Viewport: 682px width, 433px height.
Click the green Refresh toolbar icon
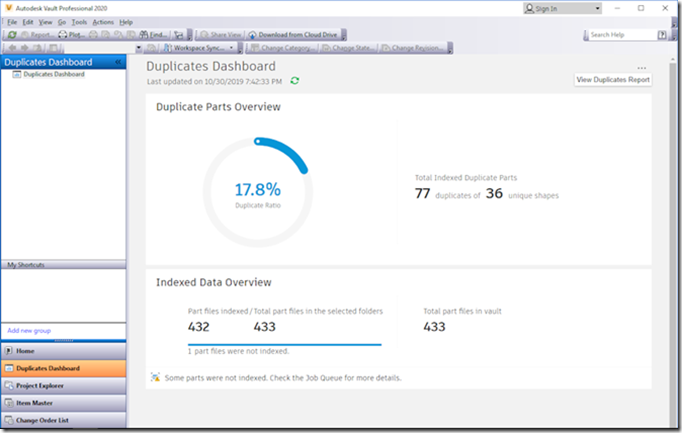tap(12, 35)
